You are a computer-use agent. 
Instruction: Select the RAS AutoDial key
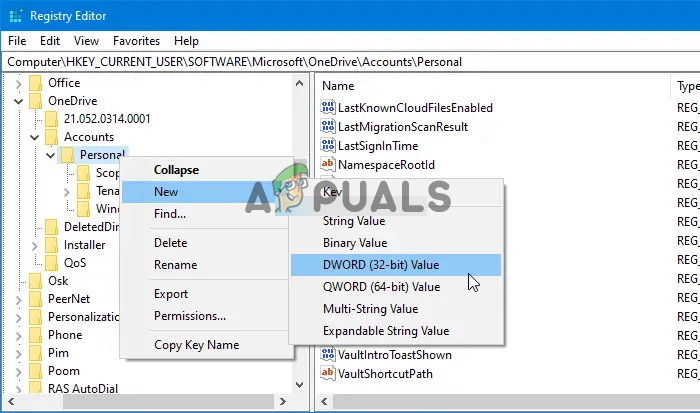[x=83, y=388]
